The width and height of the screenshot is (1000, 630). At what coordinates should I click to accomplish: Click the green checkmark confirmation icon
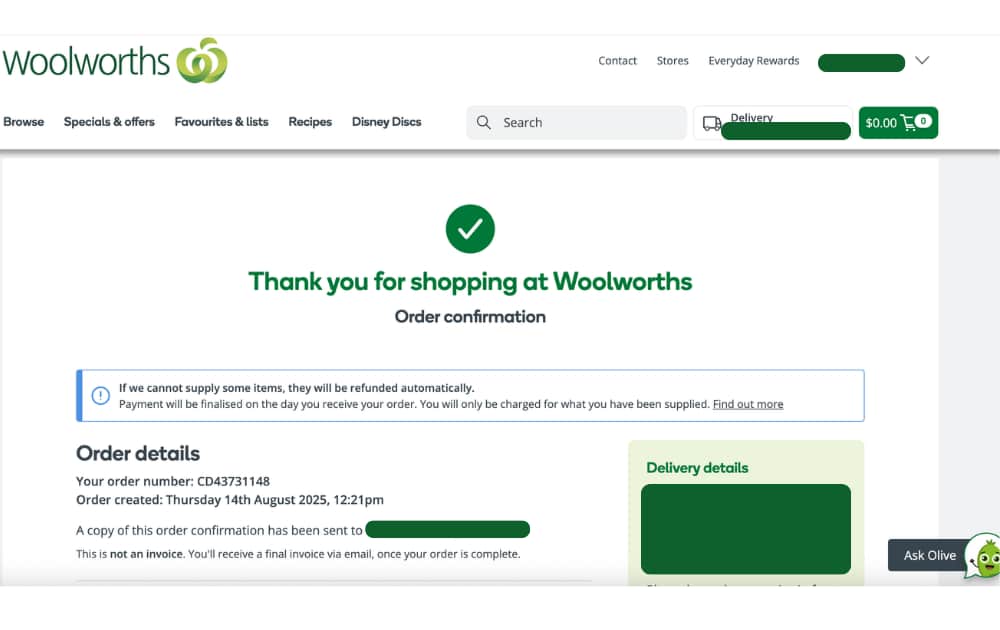click(x=470, y=228)
